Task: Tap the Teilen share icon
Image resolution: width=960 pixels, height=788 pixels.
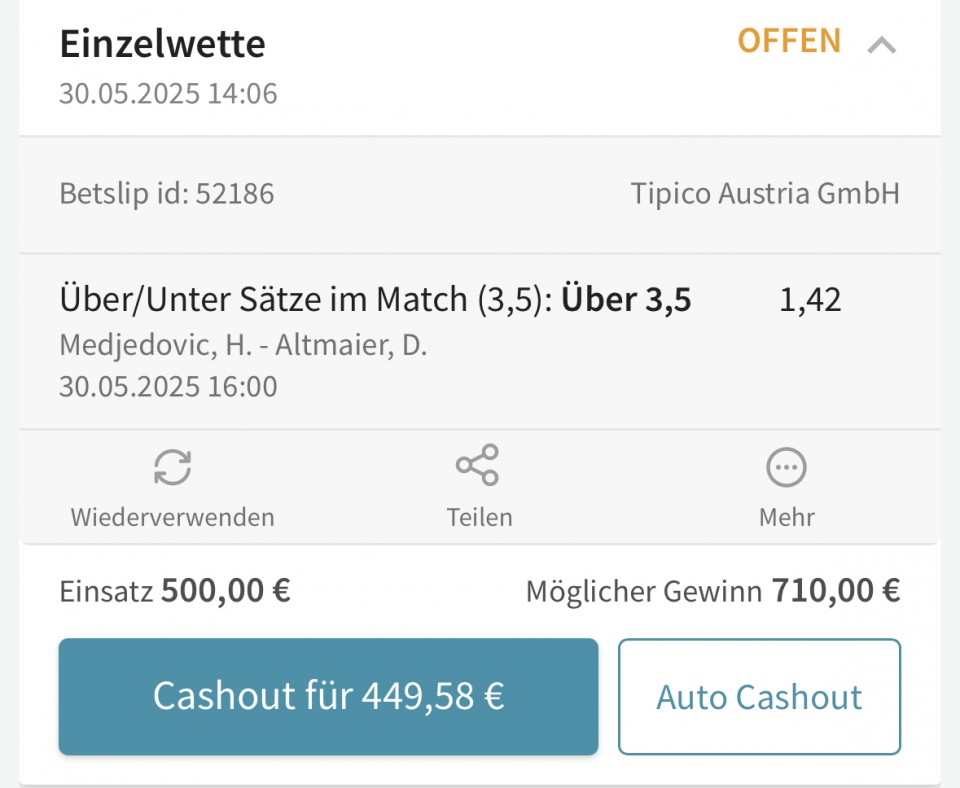Action: tap(478, 465)
